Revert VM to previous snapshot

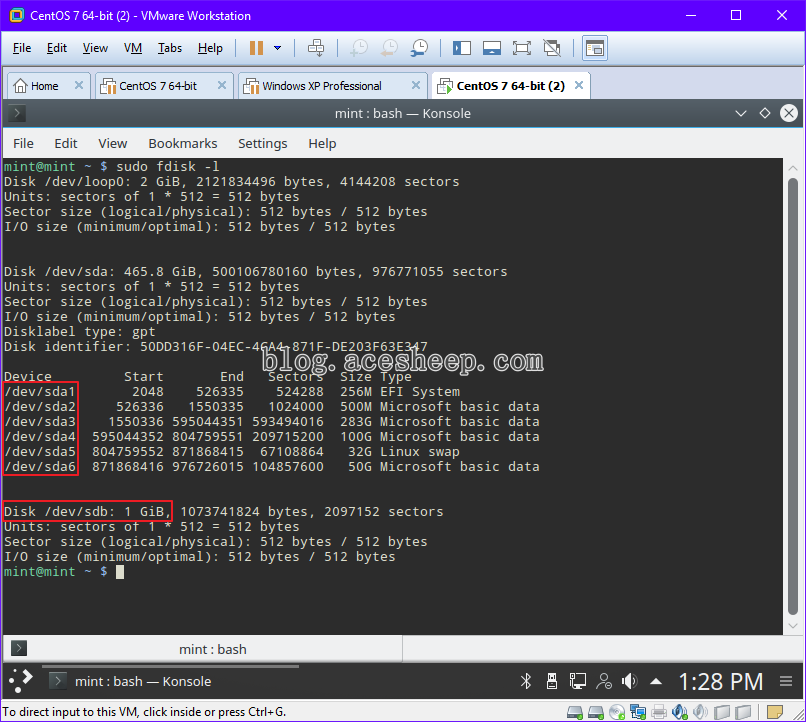(x=389, y=48)
